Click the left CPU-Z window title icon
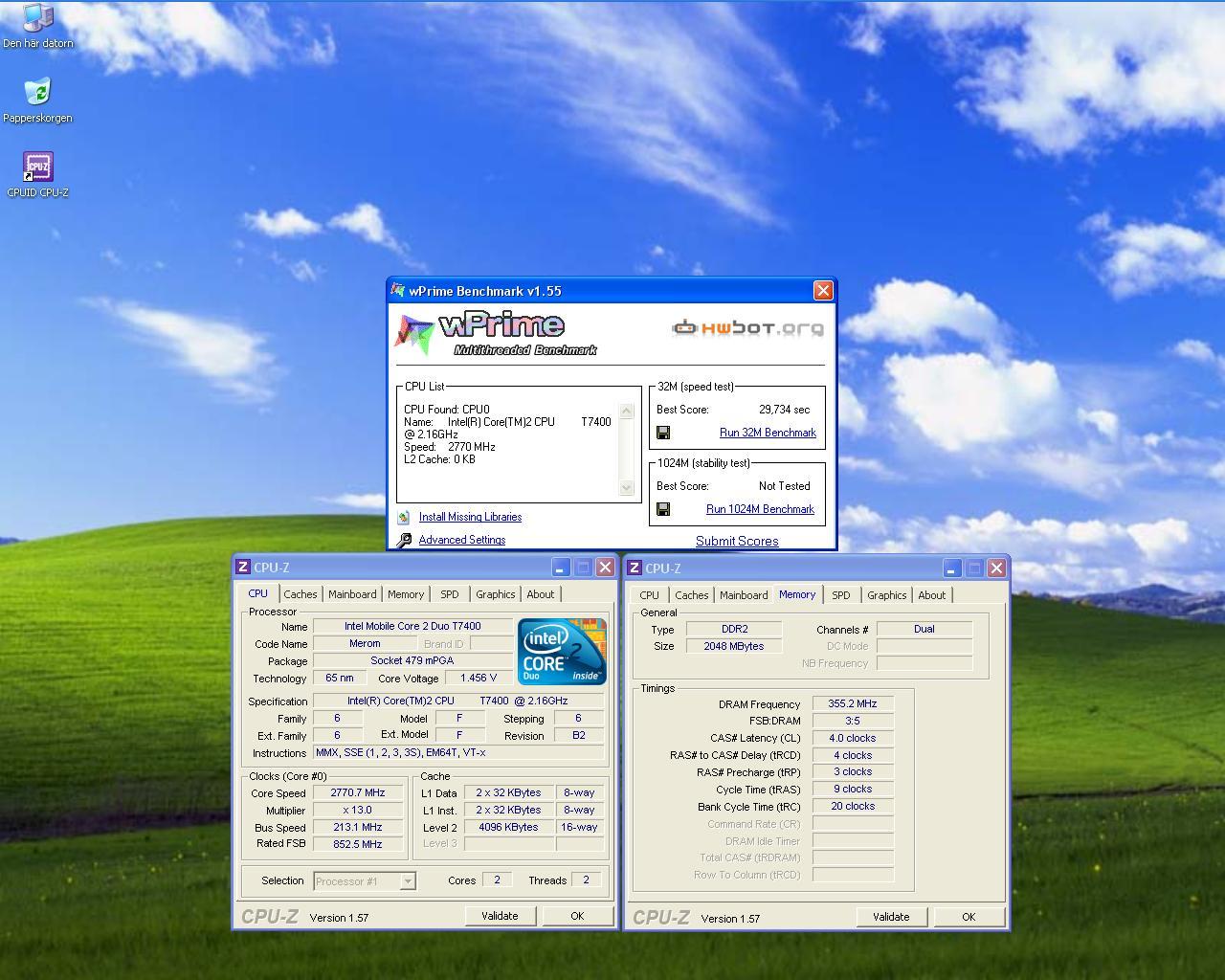This screenshot has width=1225, height=980. click(243, 567)
